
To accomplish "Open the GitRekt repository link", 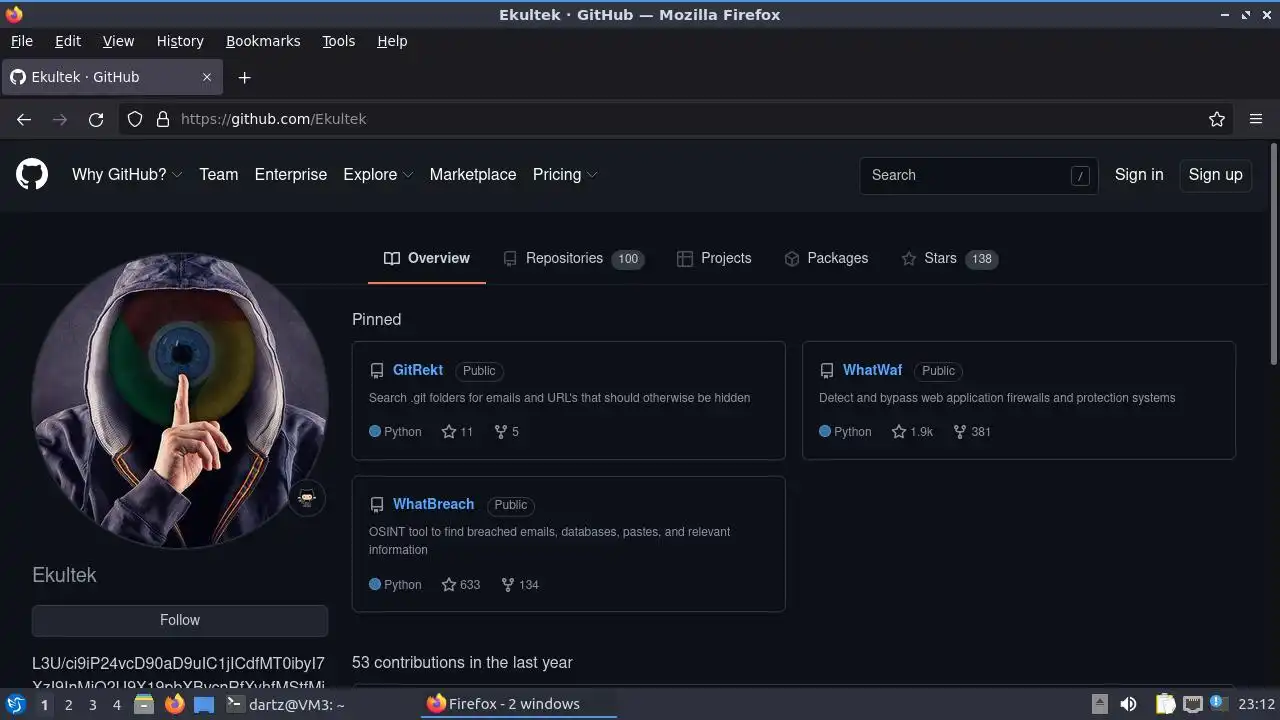I will 418,370.
